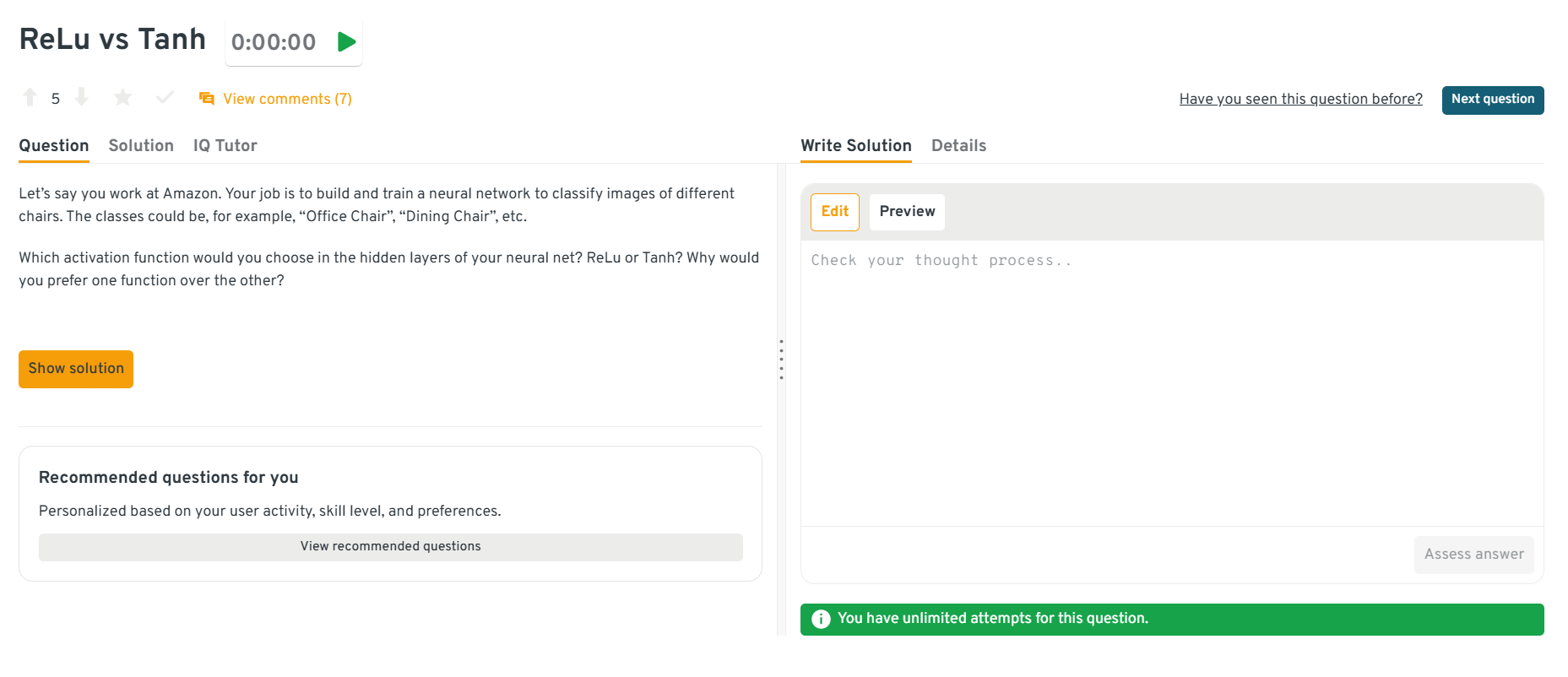Switch the answer editor to Preview

tap(907, 212)
